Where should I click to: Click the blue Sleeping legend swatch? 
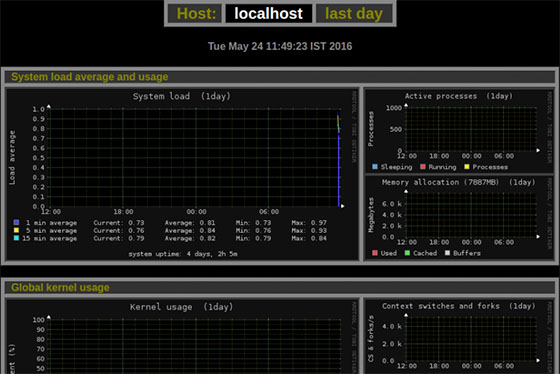pyautogui.click(x=375, y=166)
